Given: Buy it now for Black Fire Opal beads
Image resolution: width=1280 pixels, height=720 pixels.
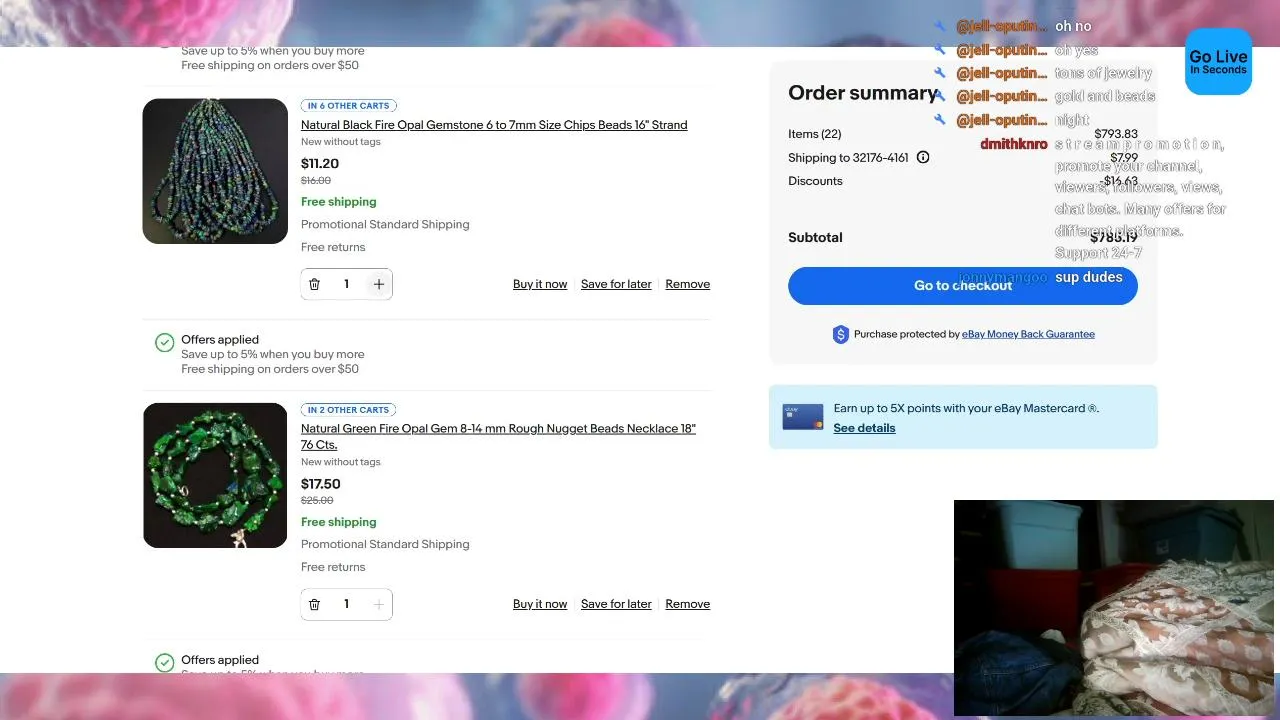Looking at the screenshot, I should click(x=540, y=284).
